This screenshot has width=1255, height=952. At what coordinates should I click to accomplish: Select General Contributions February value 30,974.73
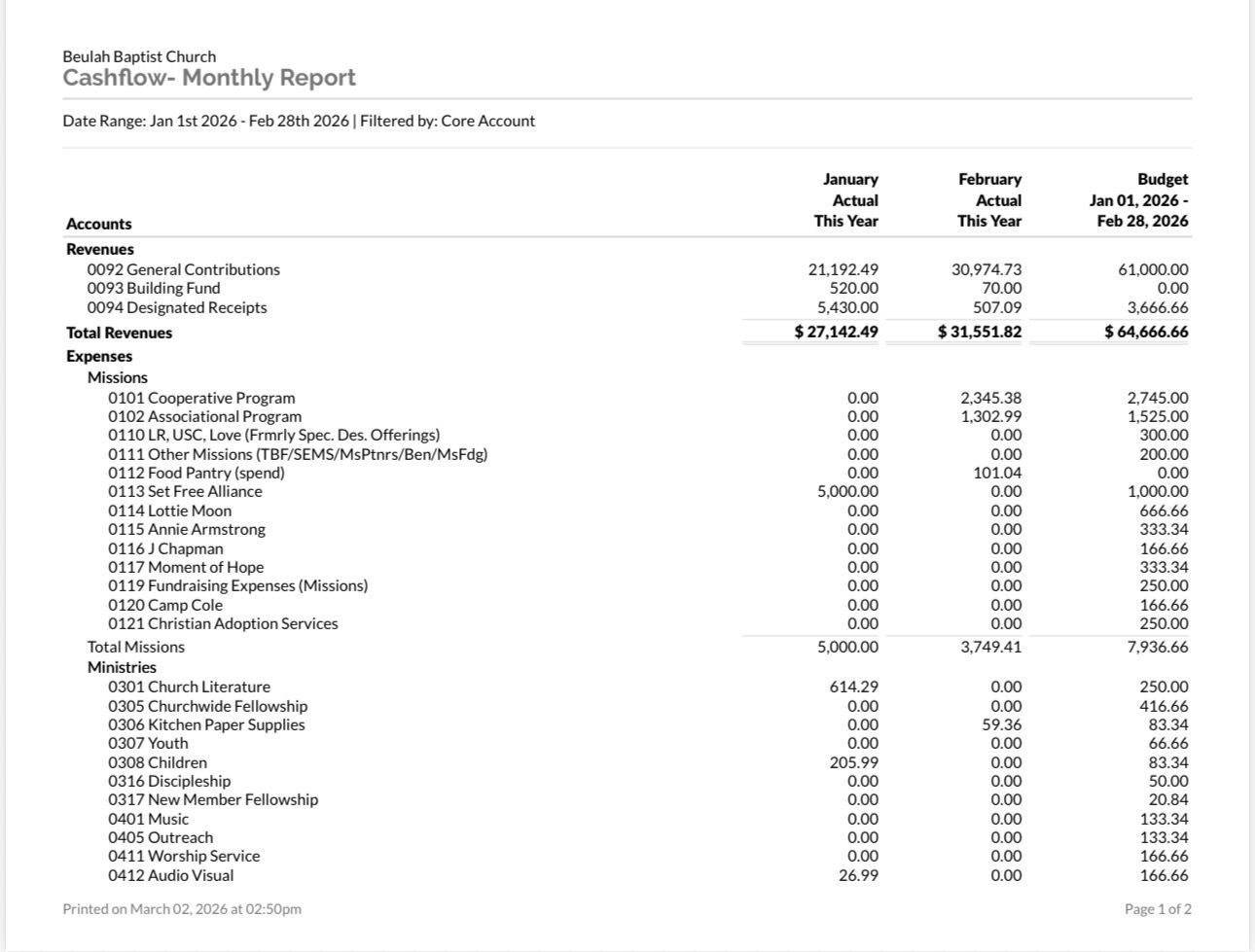click(x=986, y=269)
